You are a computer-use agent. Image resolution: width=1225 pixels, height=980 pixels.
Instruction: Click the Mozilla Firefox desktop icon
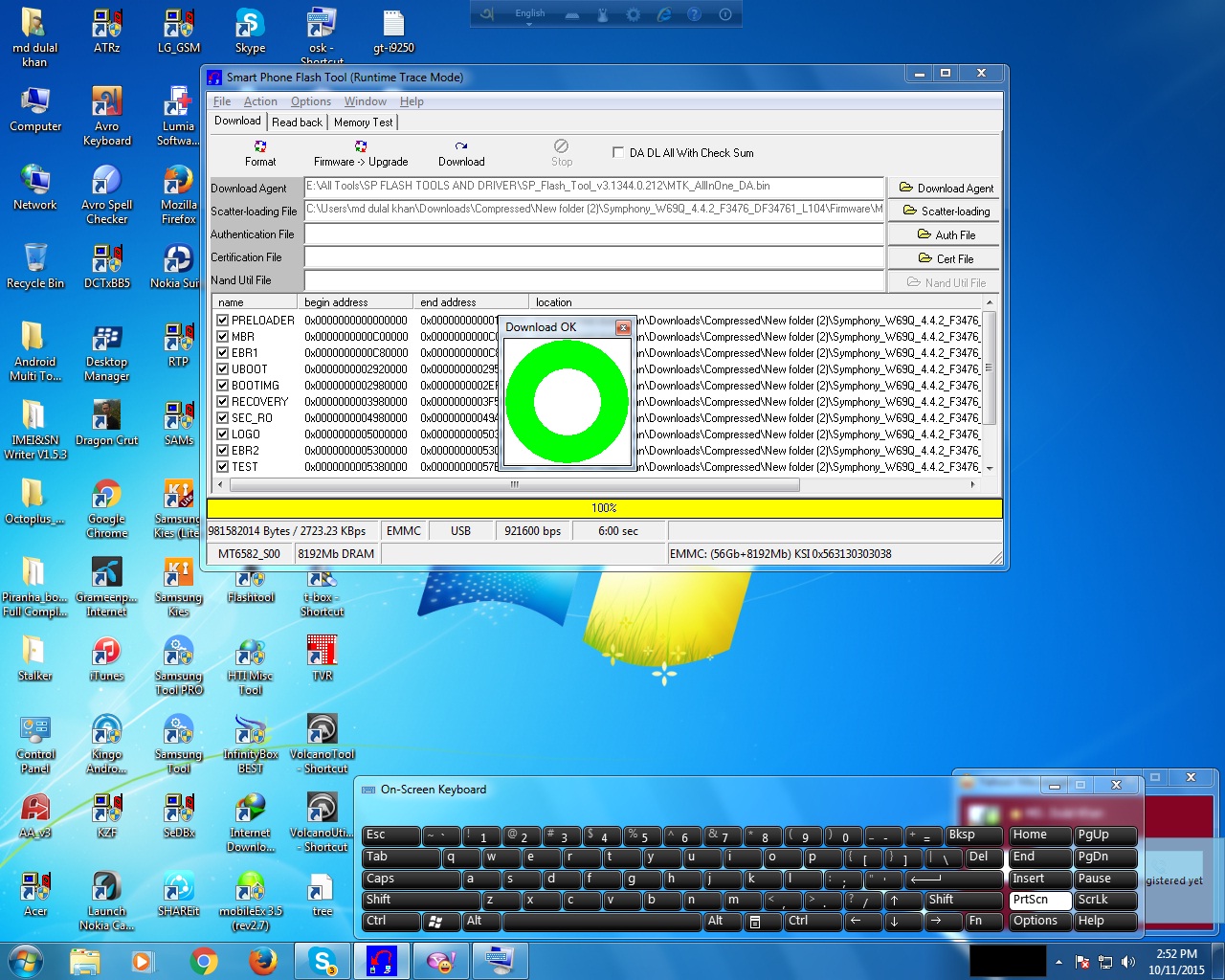coord(178,195)
